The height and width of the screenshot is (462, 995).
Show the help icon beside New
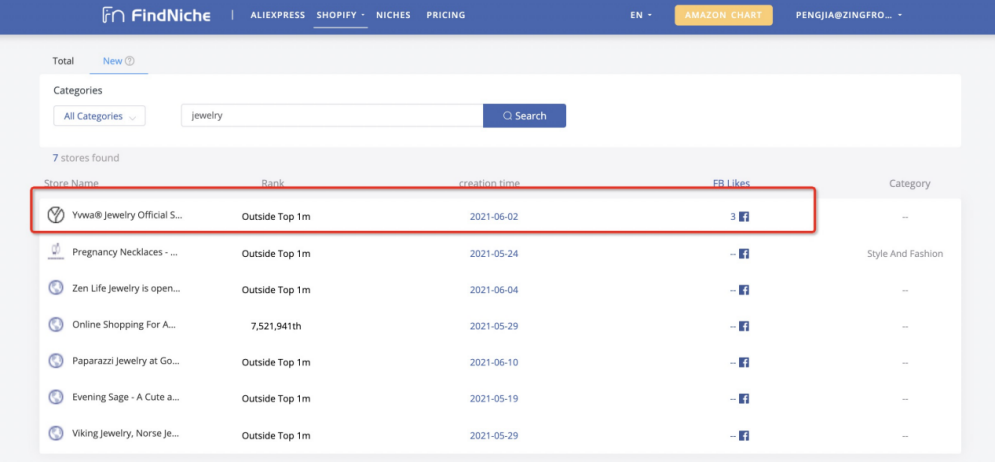(x=129, y=61)
